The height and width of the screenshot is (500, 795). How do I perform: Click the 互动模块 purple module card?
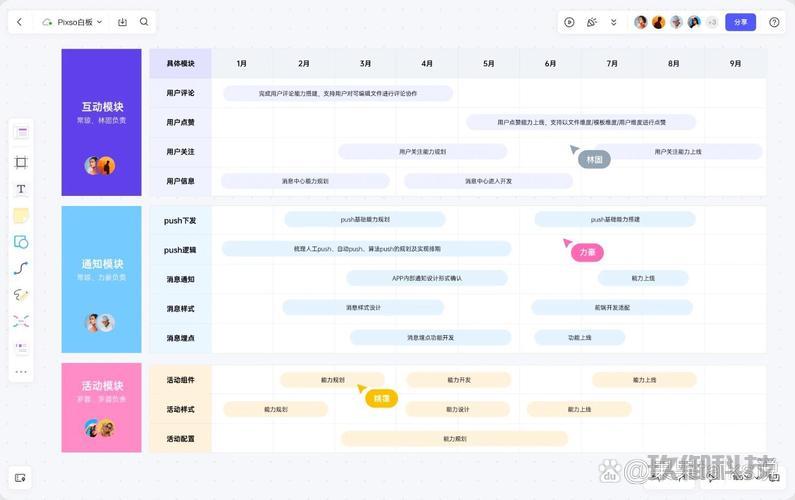(101, 122)
